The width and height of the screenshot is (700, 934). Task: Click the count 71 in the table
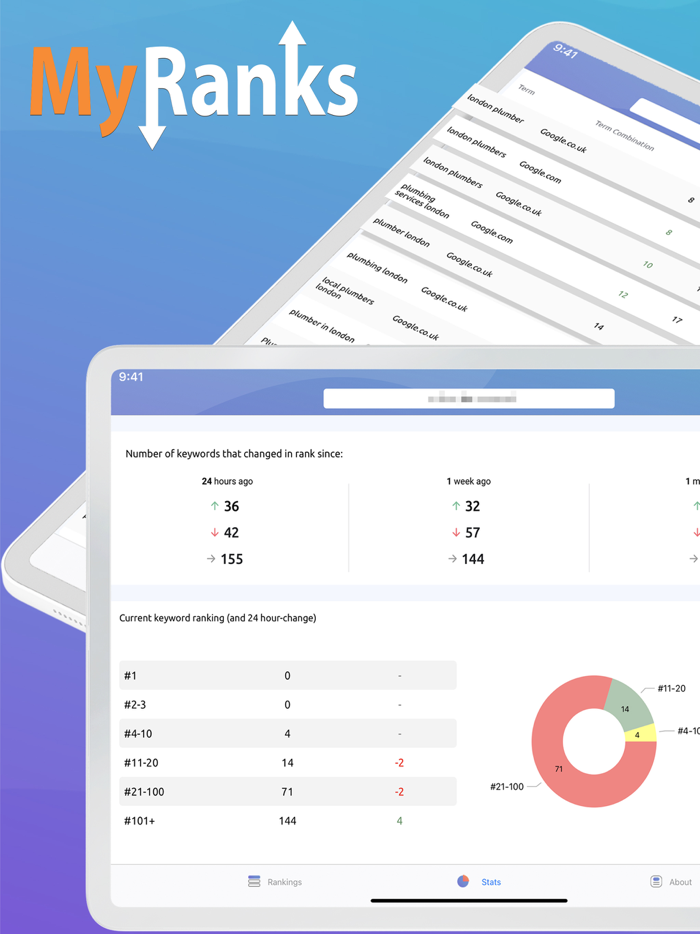coord(287,792)
